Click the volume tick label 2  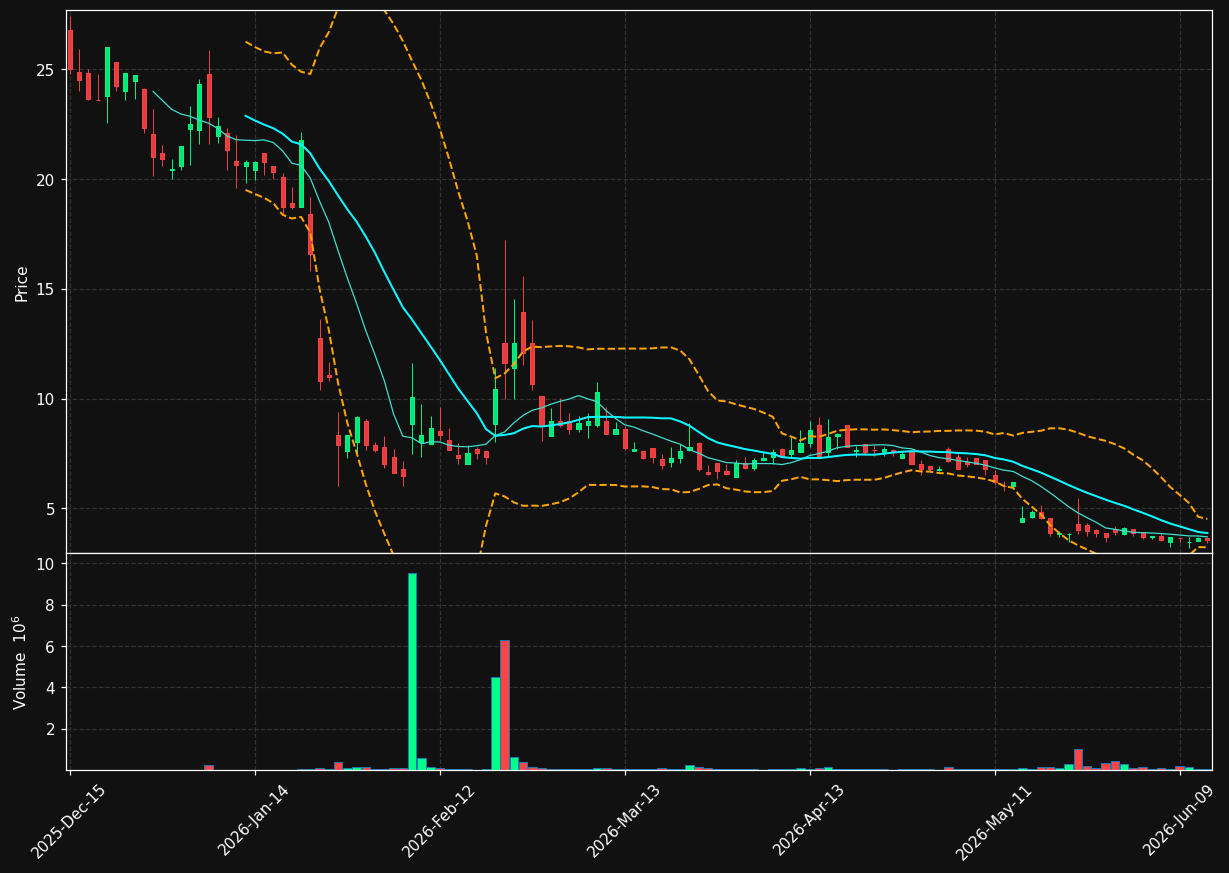(50, 730)
